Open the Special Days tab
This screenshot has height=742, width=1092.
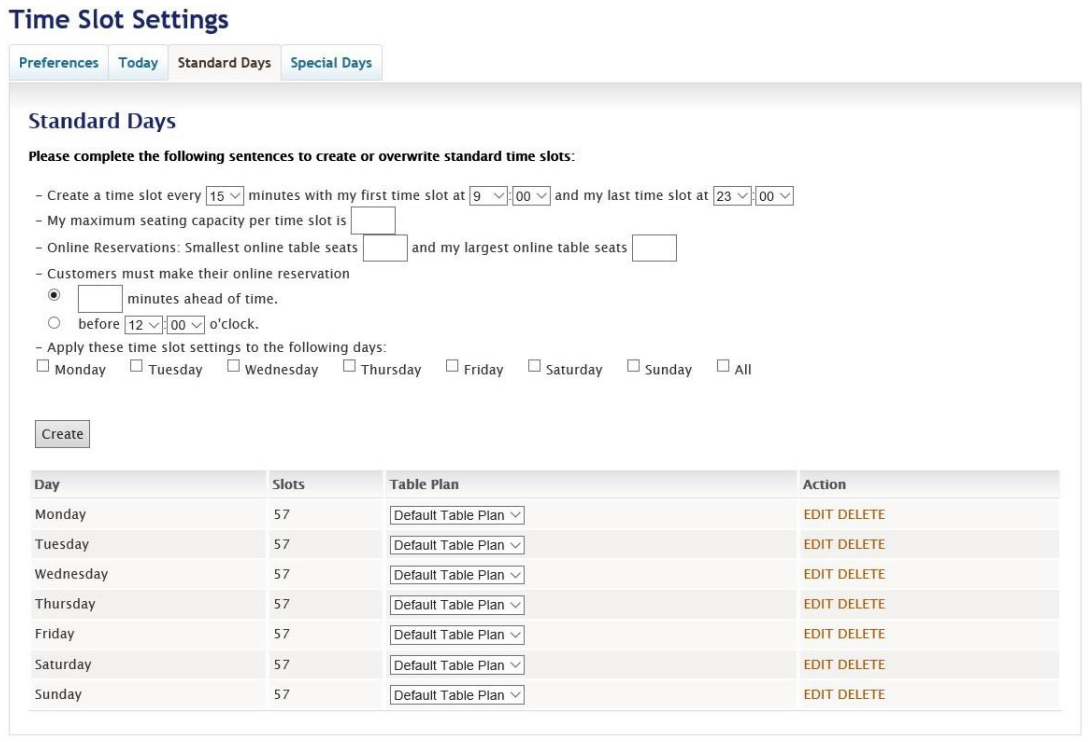tap(331, 63)
